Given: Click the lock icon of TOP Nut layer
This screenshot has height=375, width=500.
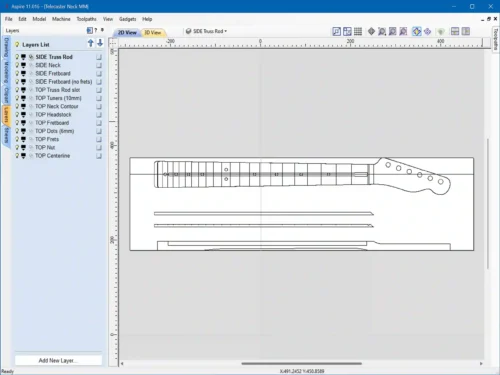Looking at the screenshot, I should pyautogui.click(x=31, y=147).
